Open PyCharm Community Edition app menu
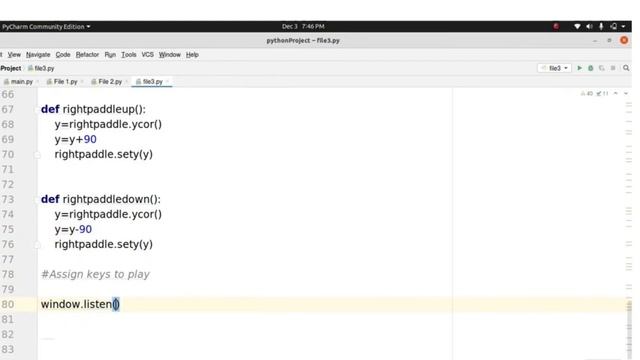Screen dimensions: 640x360 [46, 27]
